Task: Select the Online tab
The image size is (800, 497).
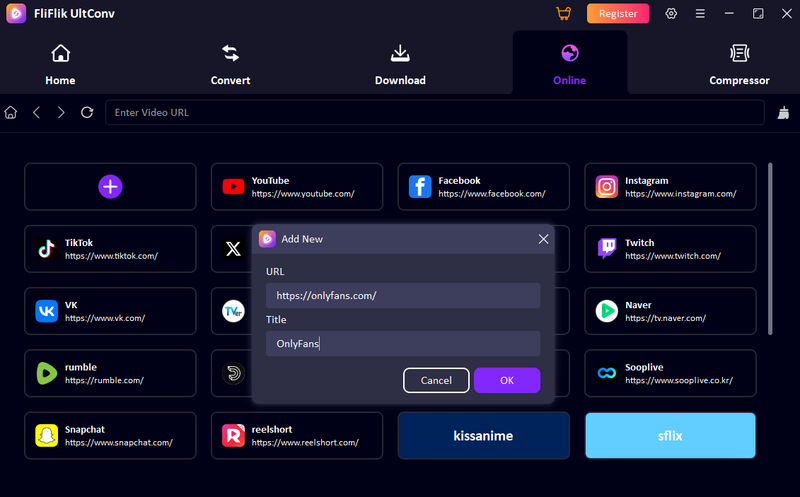Action: (x=569, y=64)
